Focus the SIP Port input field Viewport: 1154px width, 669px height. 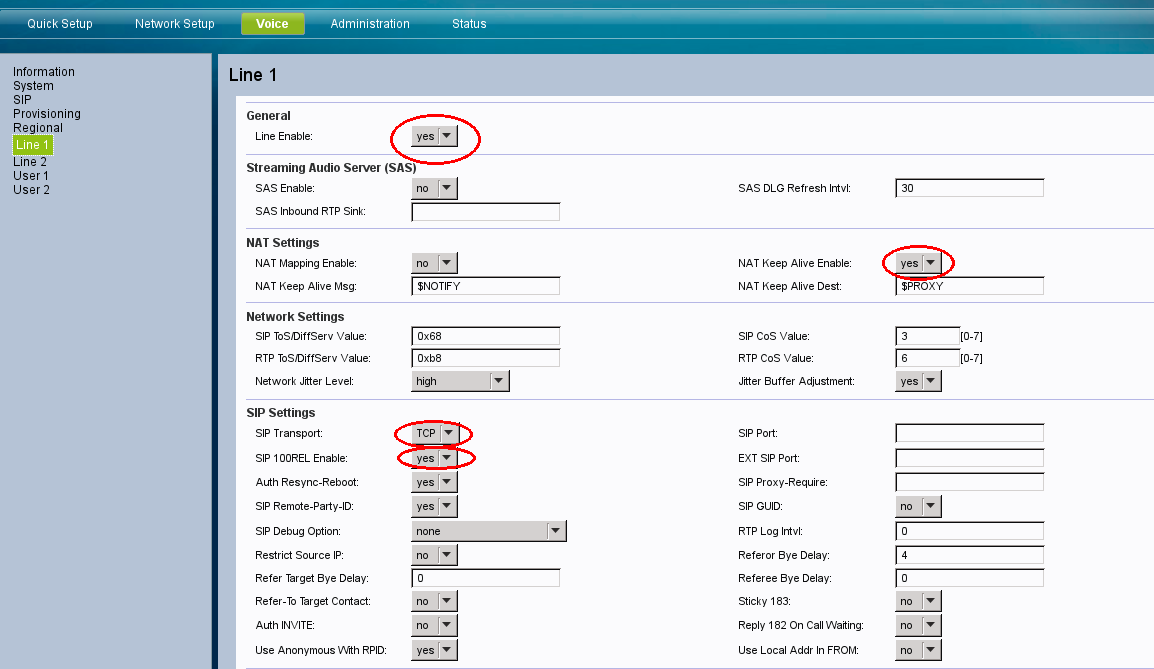969,433
